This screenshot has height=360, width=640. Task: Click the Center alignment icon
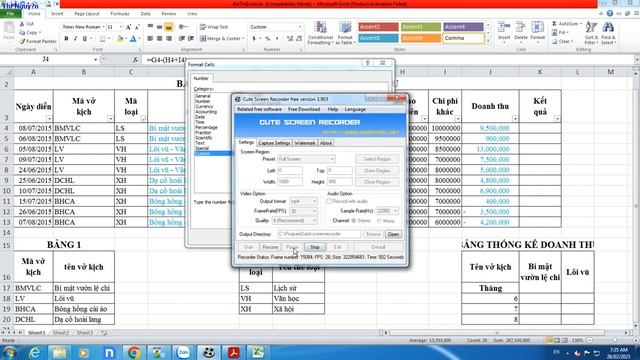[160, 38]
